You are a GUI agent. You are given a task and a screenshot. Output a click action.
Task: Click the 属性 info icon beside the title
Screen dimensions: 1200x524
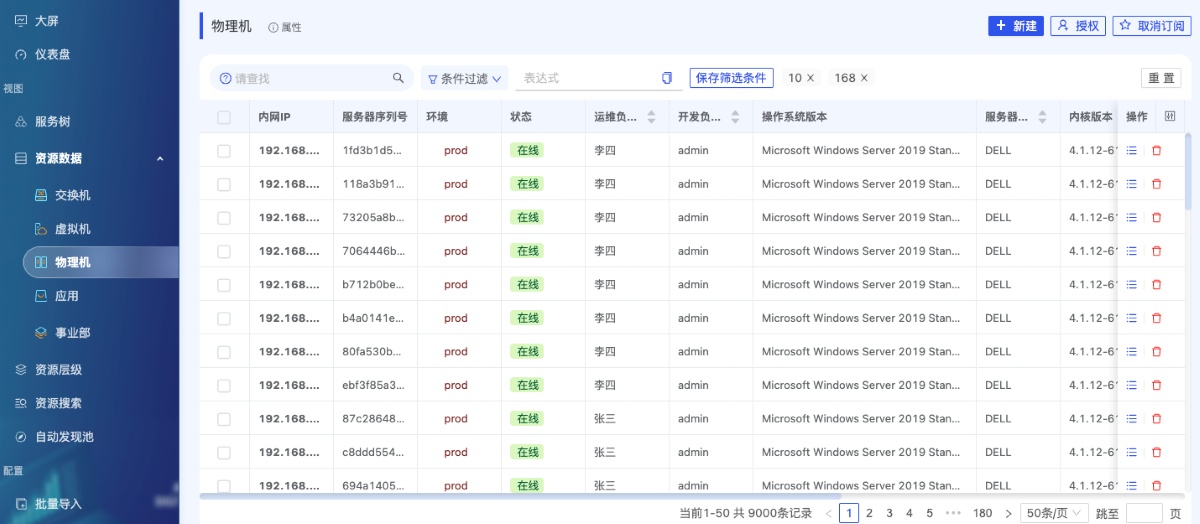[x=274, y=28]
